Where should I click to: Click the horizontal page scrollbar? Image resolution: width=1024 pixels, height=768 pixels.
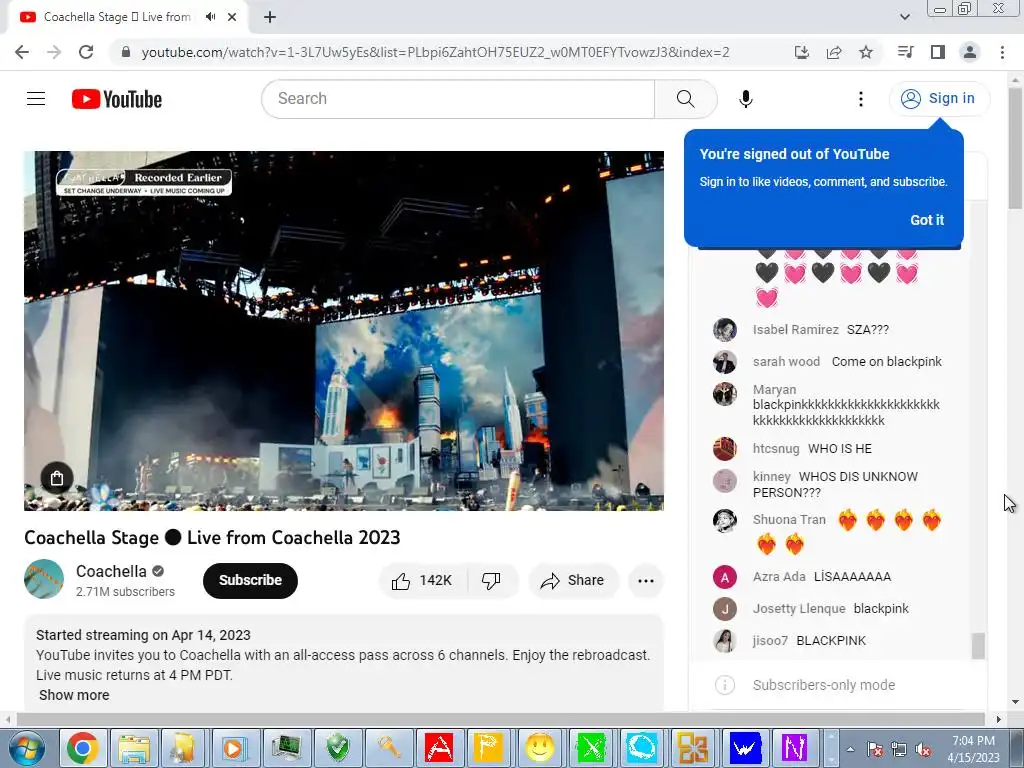coord(500,719)
